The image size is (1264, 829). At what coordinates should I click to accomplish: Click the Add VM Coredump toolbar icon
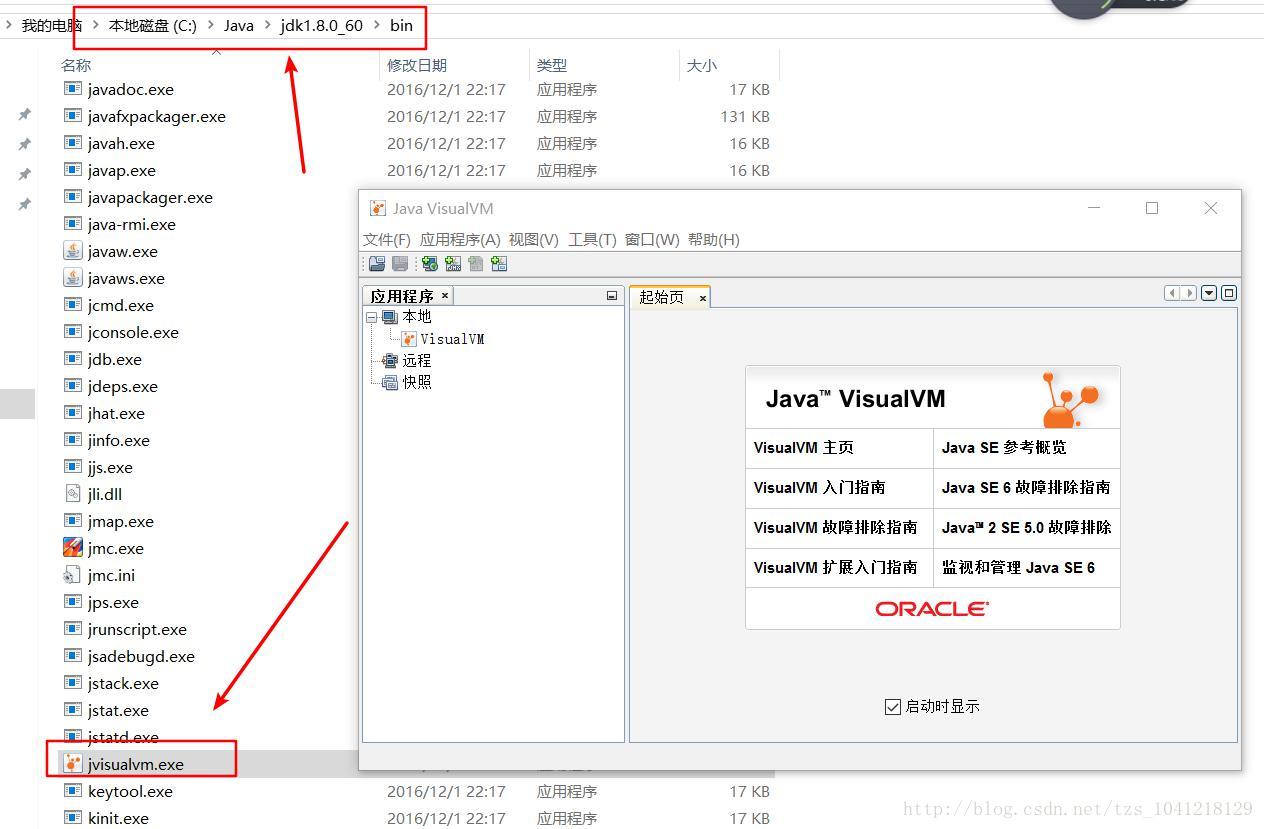pyautogui.click(x=476, y=264)
